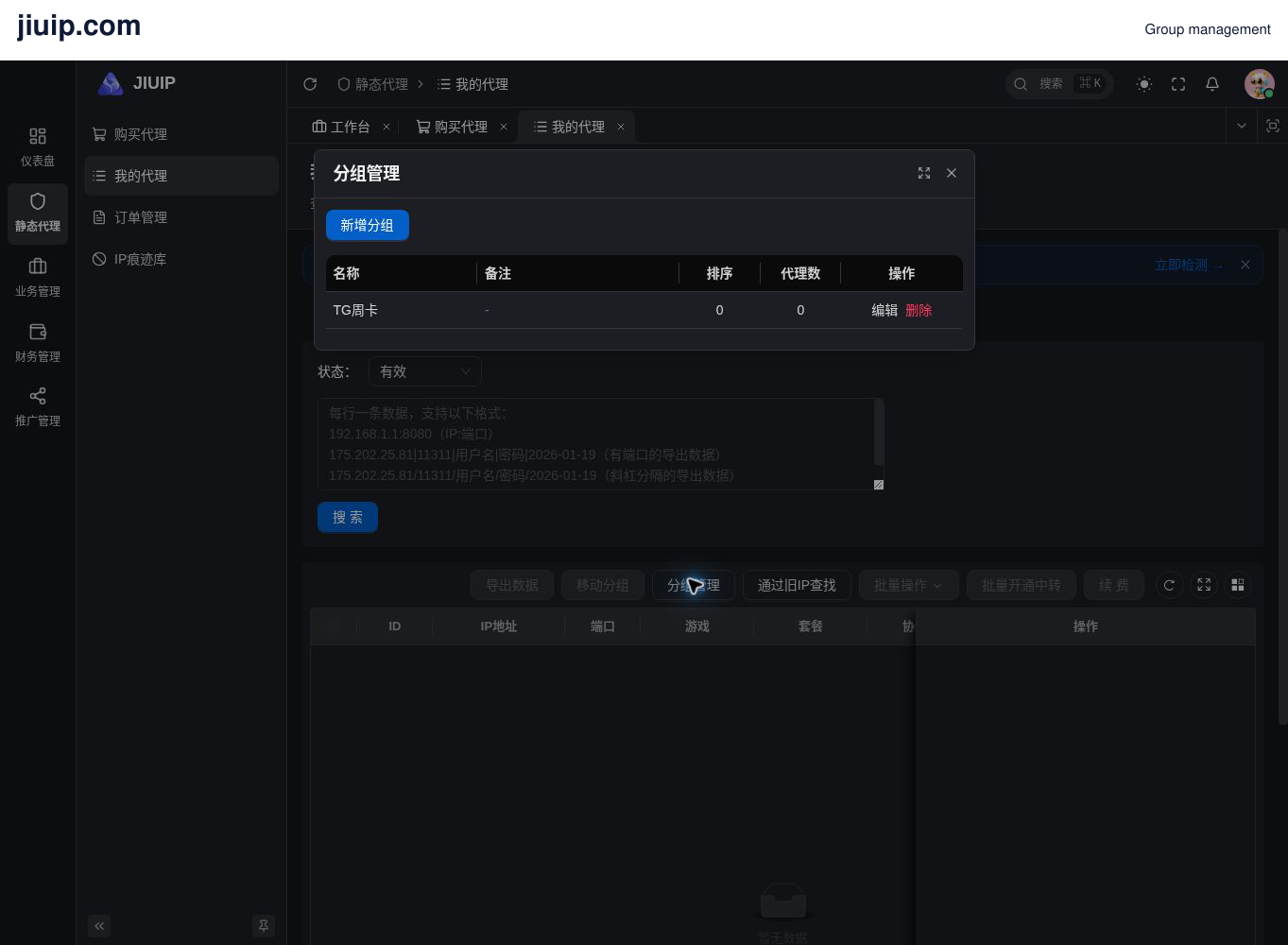Close the notice banner with X

coord(1245,265)
